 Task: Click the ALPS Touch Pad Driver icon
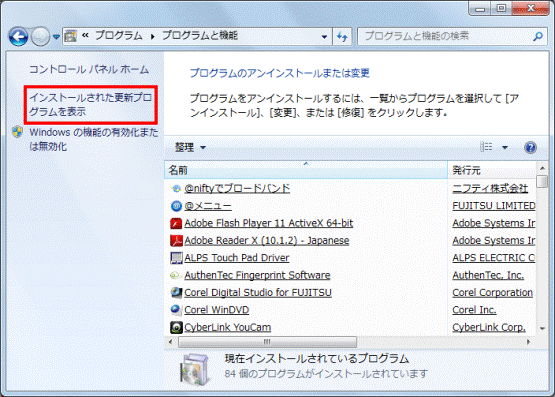pyautogui.click(x=176, y=258)
